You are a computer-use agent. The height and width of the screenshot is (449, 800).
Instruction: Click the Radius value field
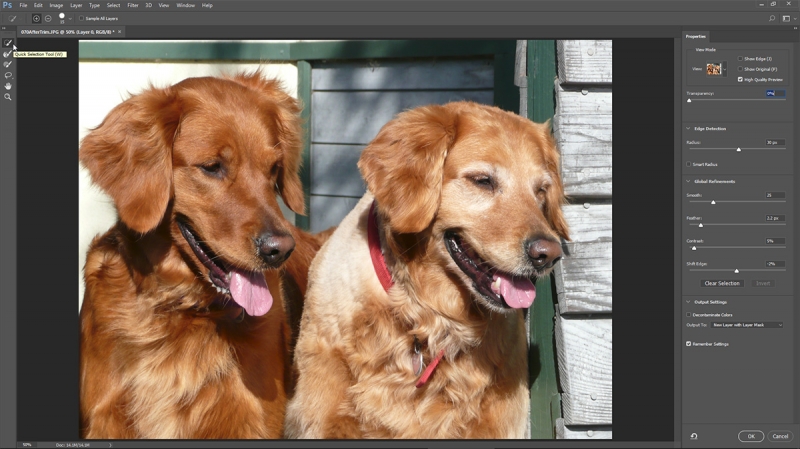(775, 142)
